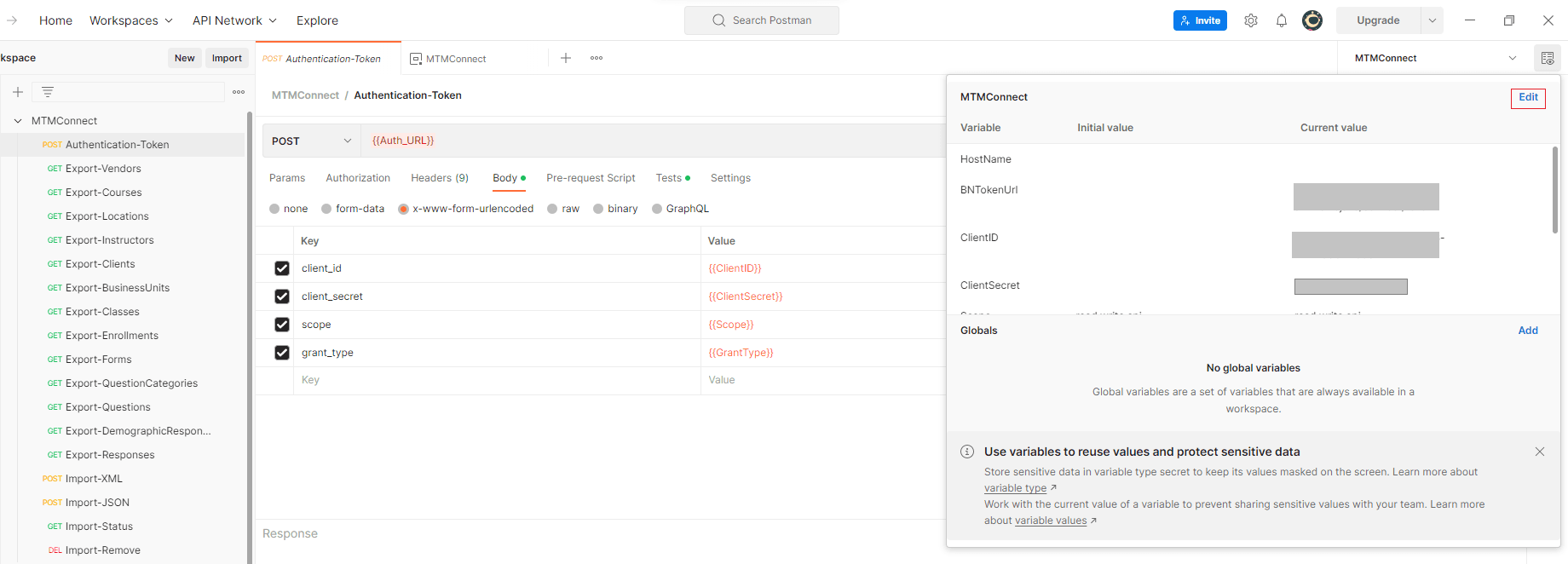Uncheck the grant_type parameter checkbox
Viewport: 1568px width, 564px height.
coord(282,353)
